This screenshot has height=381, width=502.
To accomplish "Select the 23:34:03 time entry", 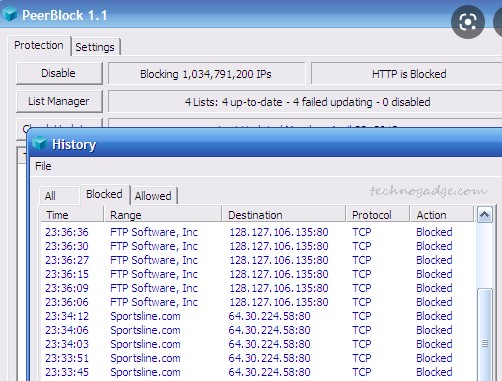I will tap(67, 344).
